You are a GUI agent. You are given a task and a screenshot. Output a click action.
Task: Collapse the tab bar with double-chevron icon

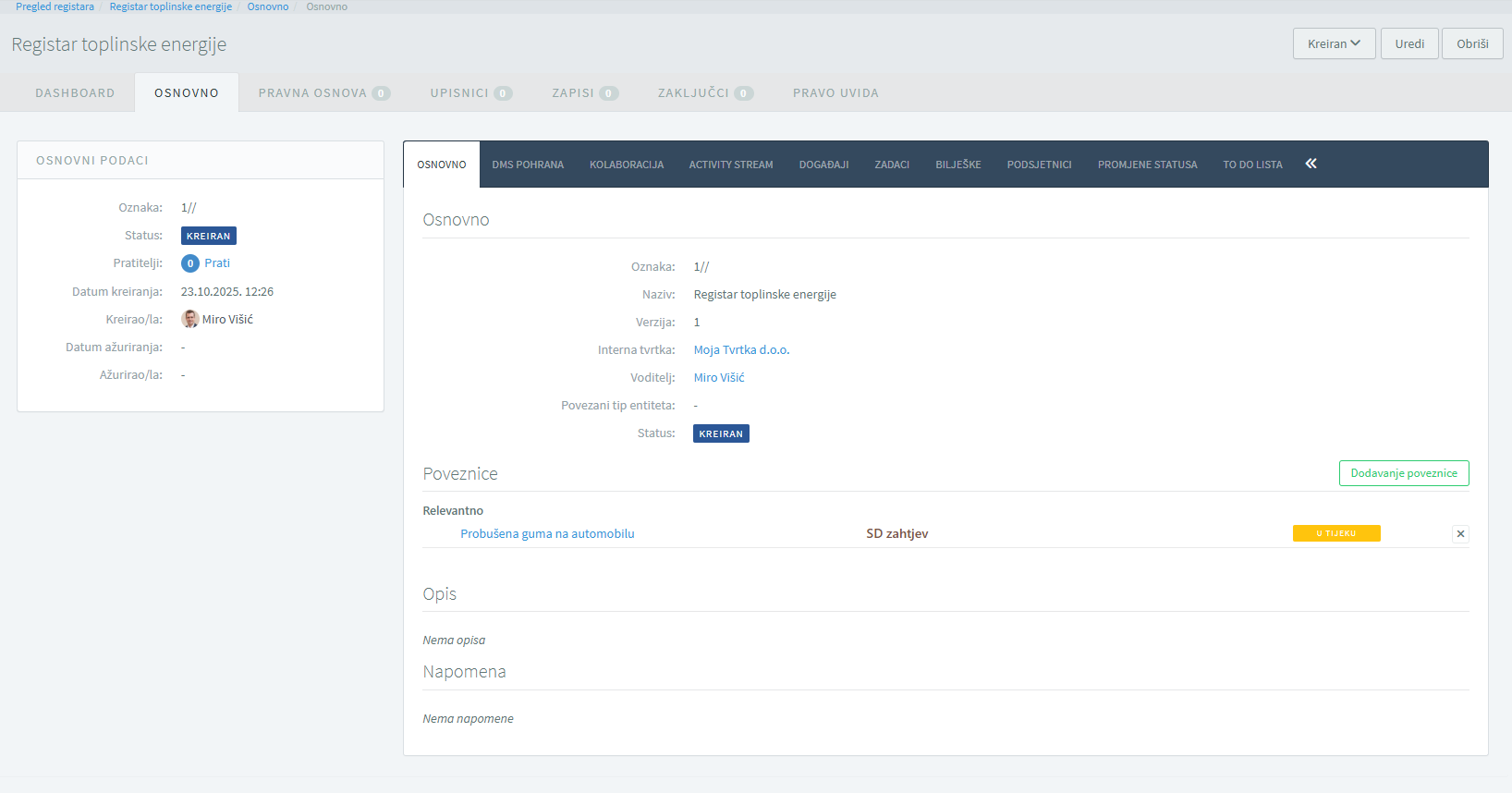click(1311, 164)
